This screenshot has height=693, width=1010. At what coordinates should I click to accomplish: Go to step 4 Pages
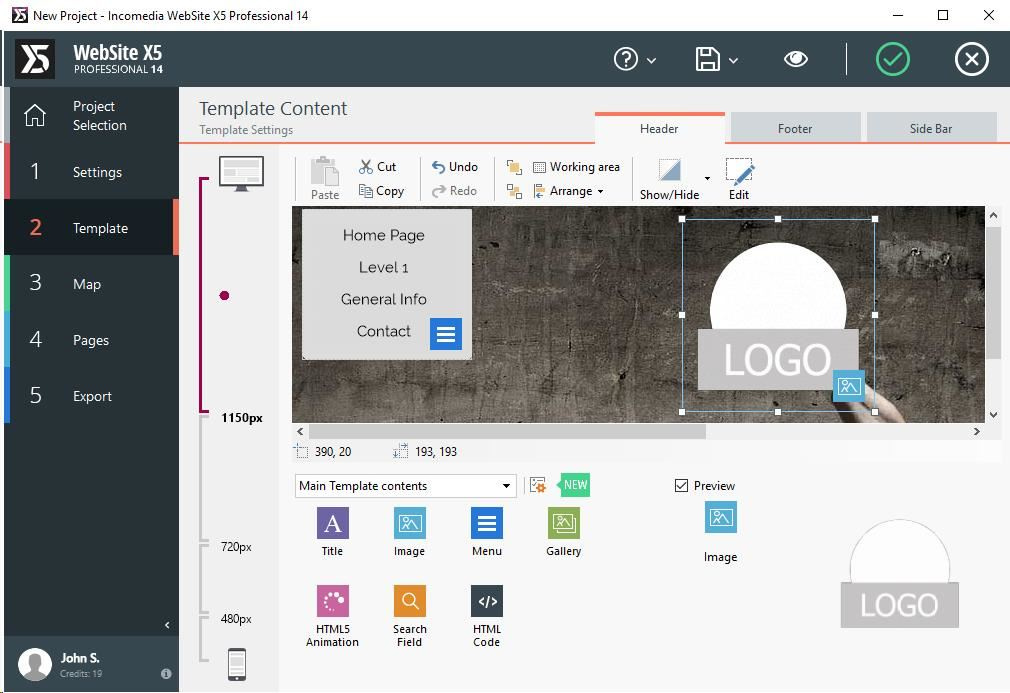[90, 340]
